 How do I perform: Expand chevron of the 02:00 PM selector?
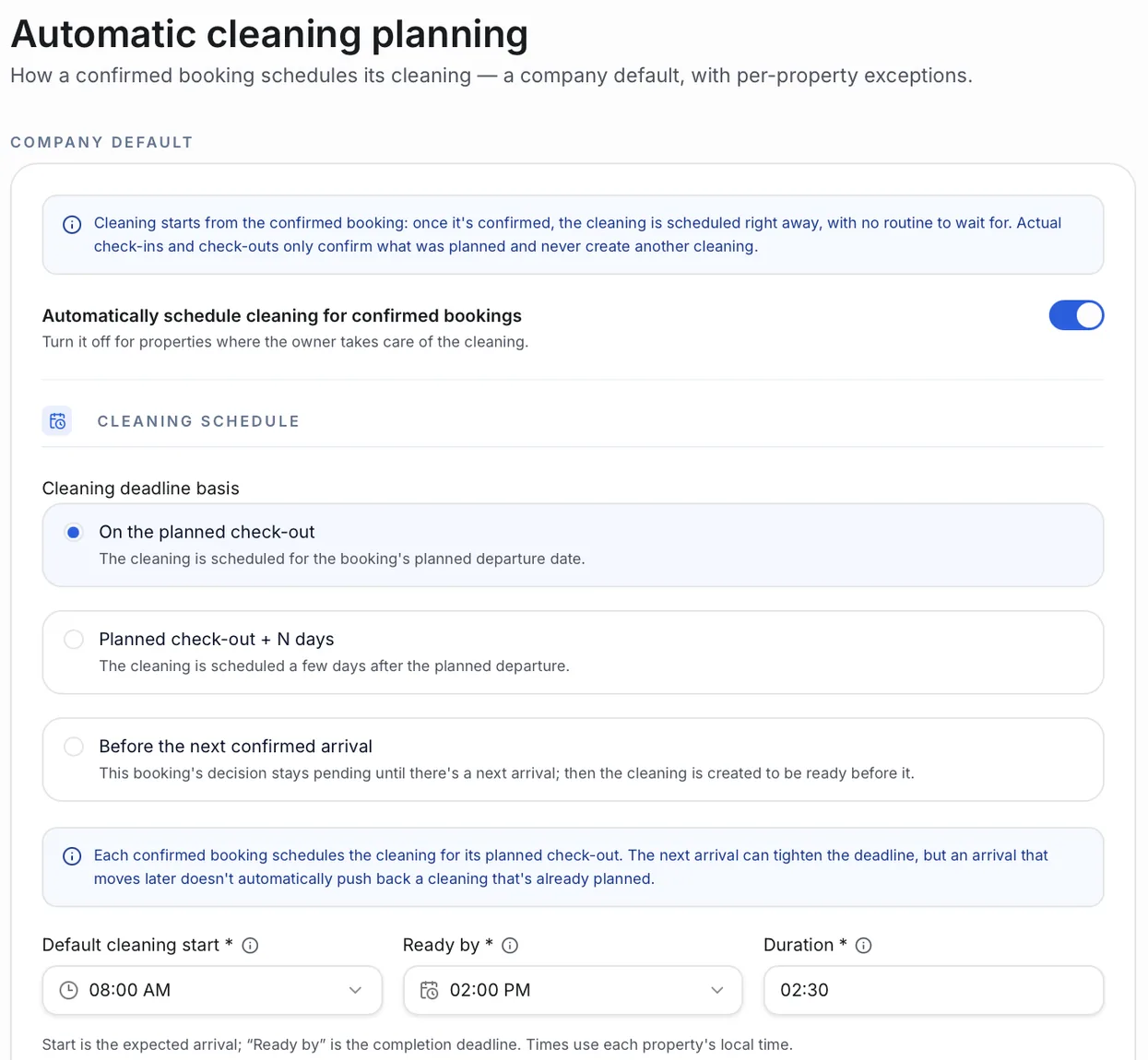716,990
